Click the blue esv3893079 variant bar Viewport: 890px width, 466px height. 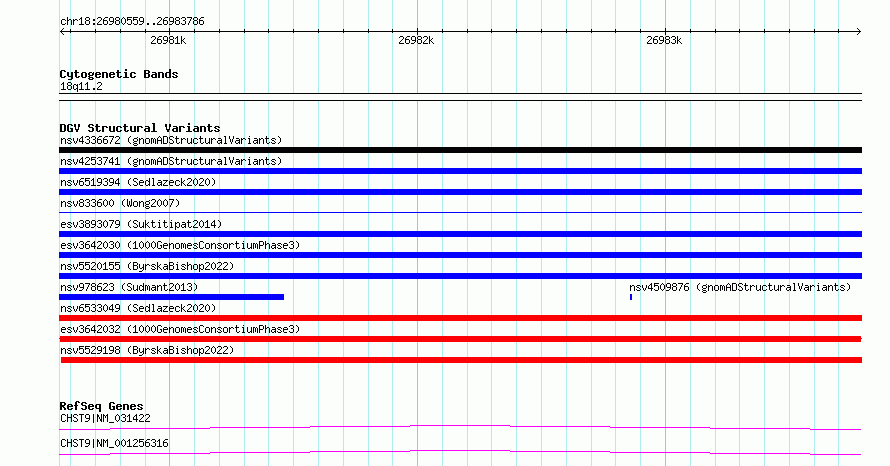click(460, 234)
